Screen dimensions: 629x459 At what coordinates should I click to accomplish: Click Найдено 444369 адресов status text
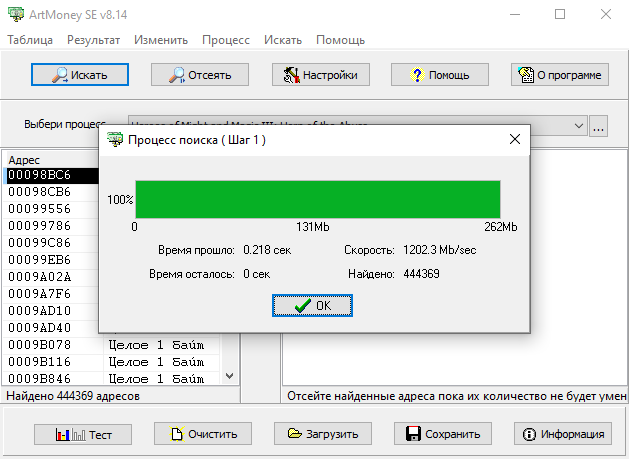coord(73,396)
